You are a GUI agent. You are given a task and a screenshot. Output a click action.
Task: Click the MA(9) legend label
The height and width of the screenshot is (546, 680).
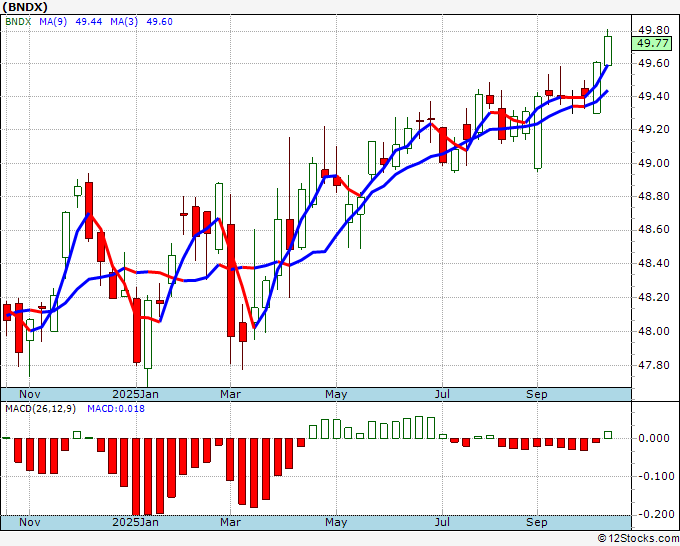pos(53,22)
